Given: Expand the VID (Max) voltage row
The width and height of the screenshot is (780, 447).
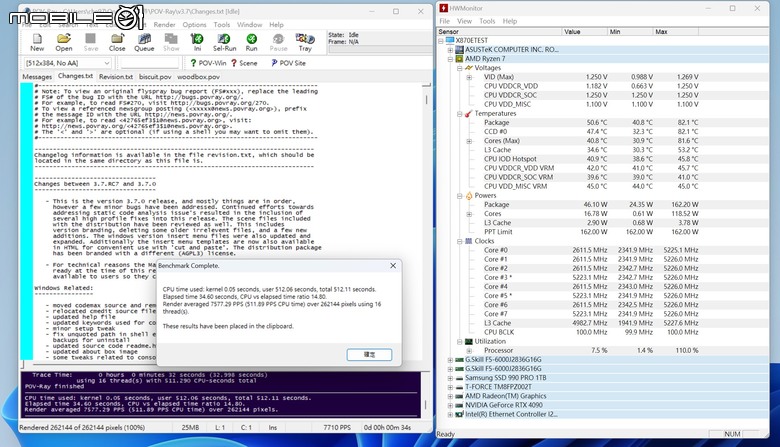Looking at the screenshot, I should (x=469, y=77).
